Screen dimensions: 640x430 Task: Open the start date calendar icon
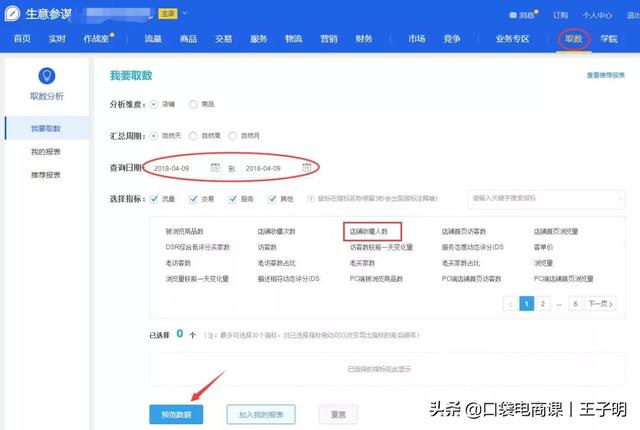point(215,167)
